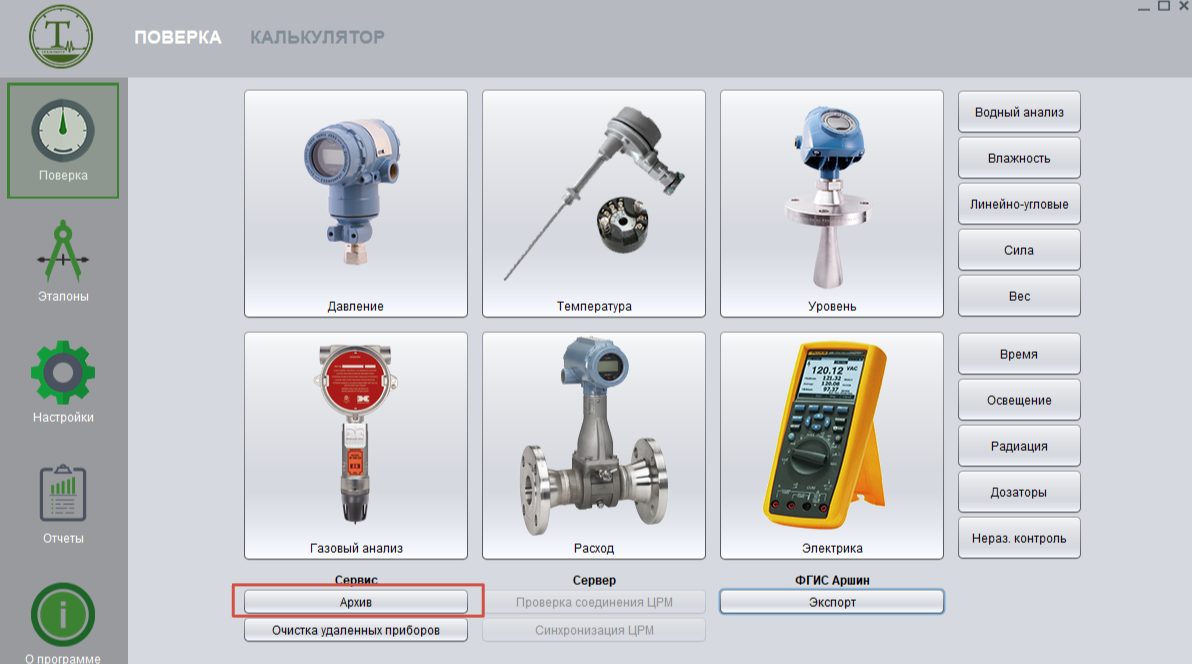Open the Газовый анализ detector tile
Screen dimensions: 1192x664
pos(356,445)
